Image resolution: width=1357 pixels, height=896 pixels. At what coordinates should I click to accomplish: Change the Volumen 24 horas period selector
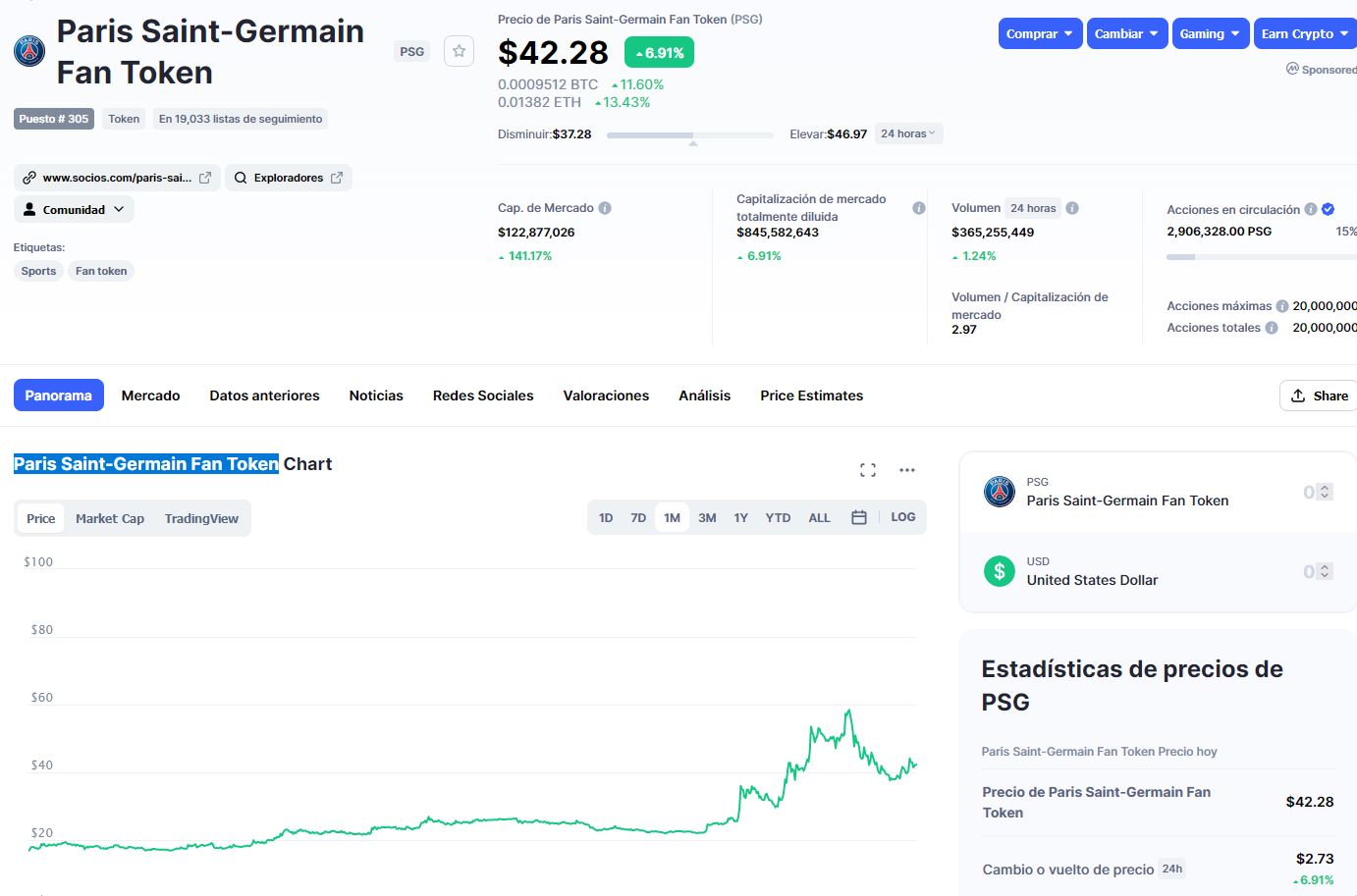tap(1033, 208)
